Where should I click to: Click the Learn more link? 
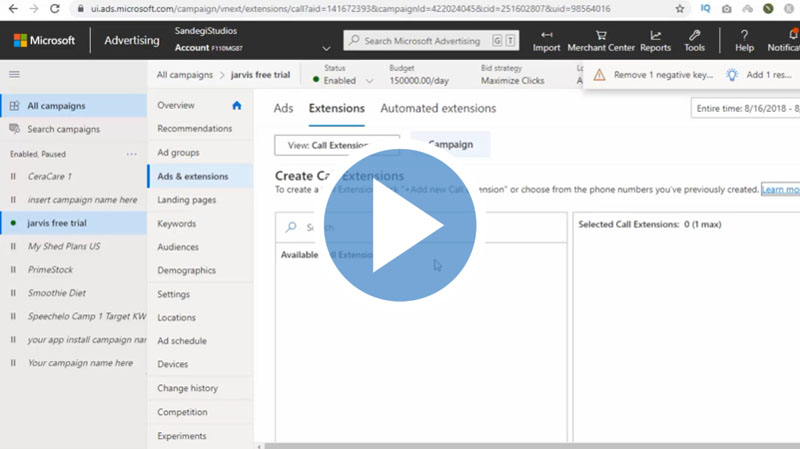point(780,189)
